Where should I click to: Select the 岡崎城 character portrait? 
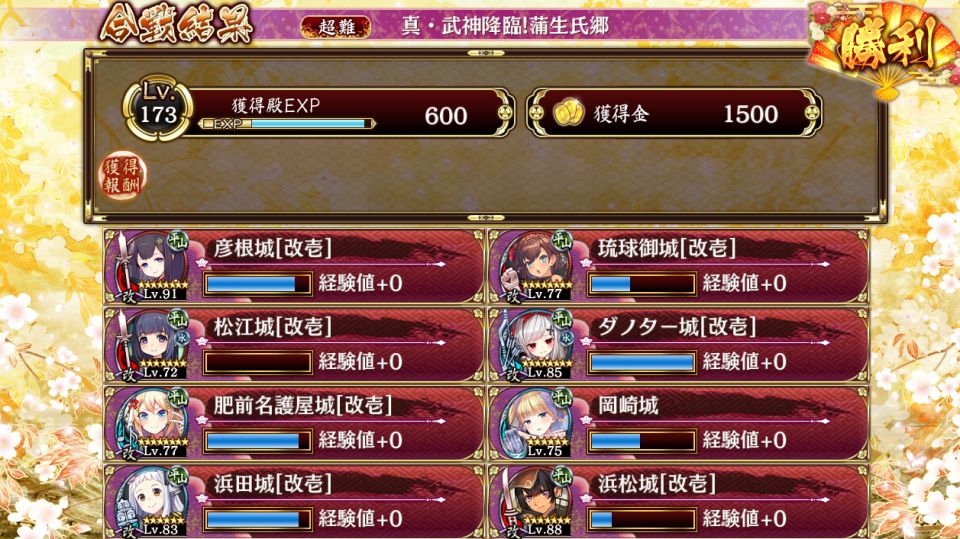[534, 422]
